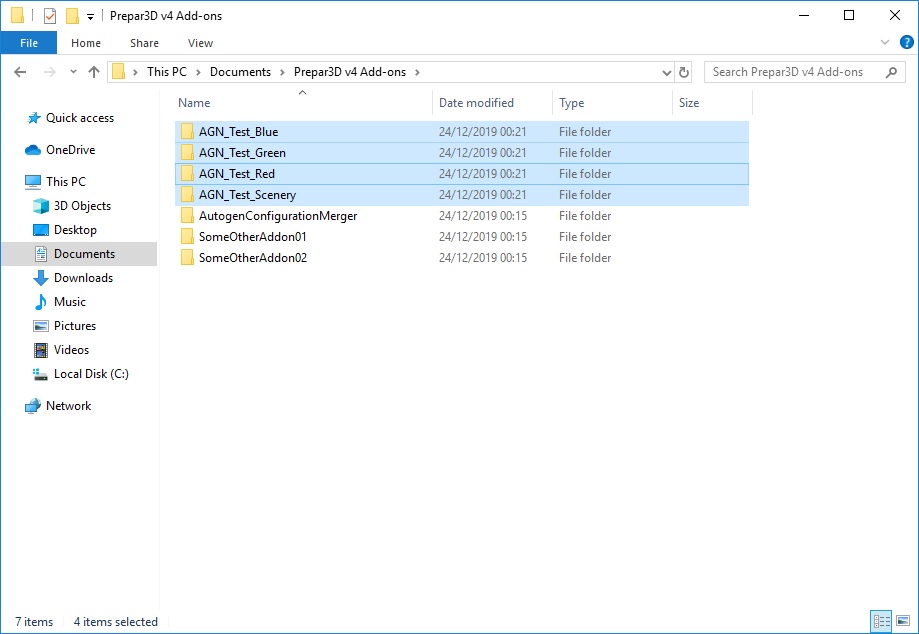The height and width of the screenshot is (634, 919).
Task: Sort files by Date modified column
Action: pyautogui.click(x=476, y=103)
